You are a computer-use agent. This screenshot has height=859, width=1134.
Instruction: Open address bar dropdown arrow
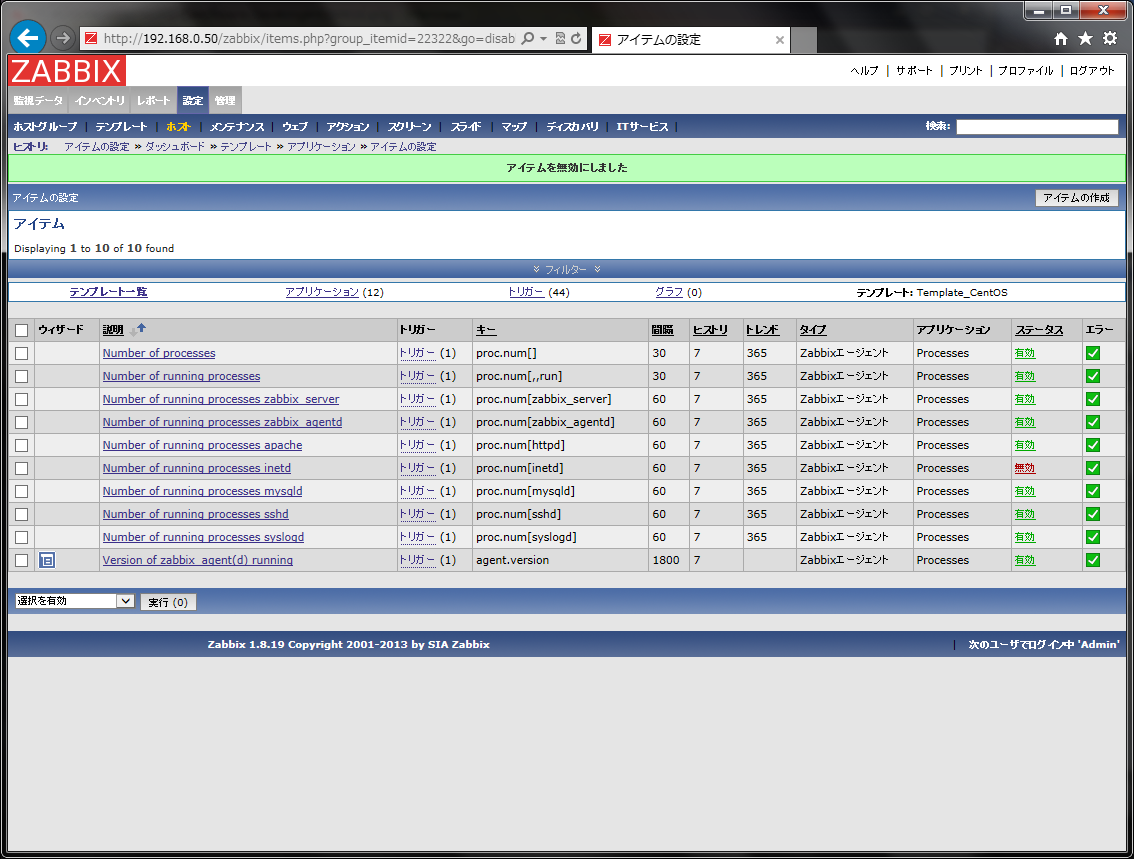tap(543, 38)
